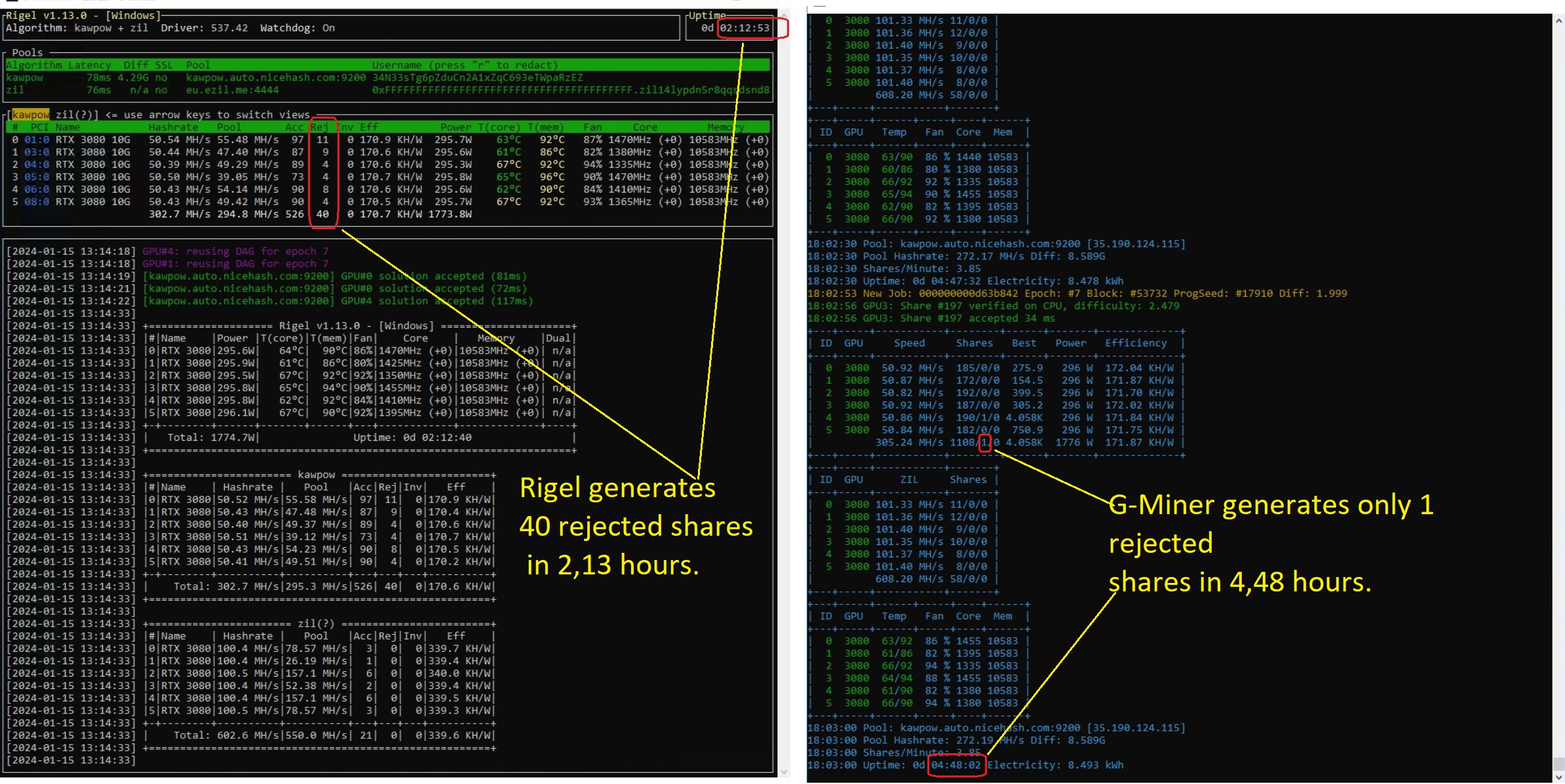Image resolution: width=1565 pixels, height=784 pixels.
Task: Click nicehash username 34N33sTg6pZduCn2A1xZqC693eTWpaRzEZ
Action: click(x=477, y=78)
